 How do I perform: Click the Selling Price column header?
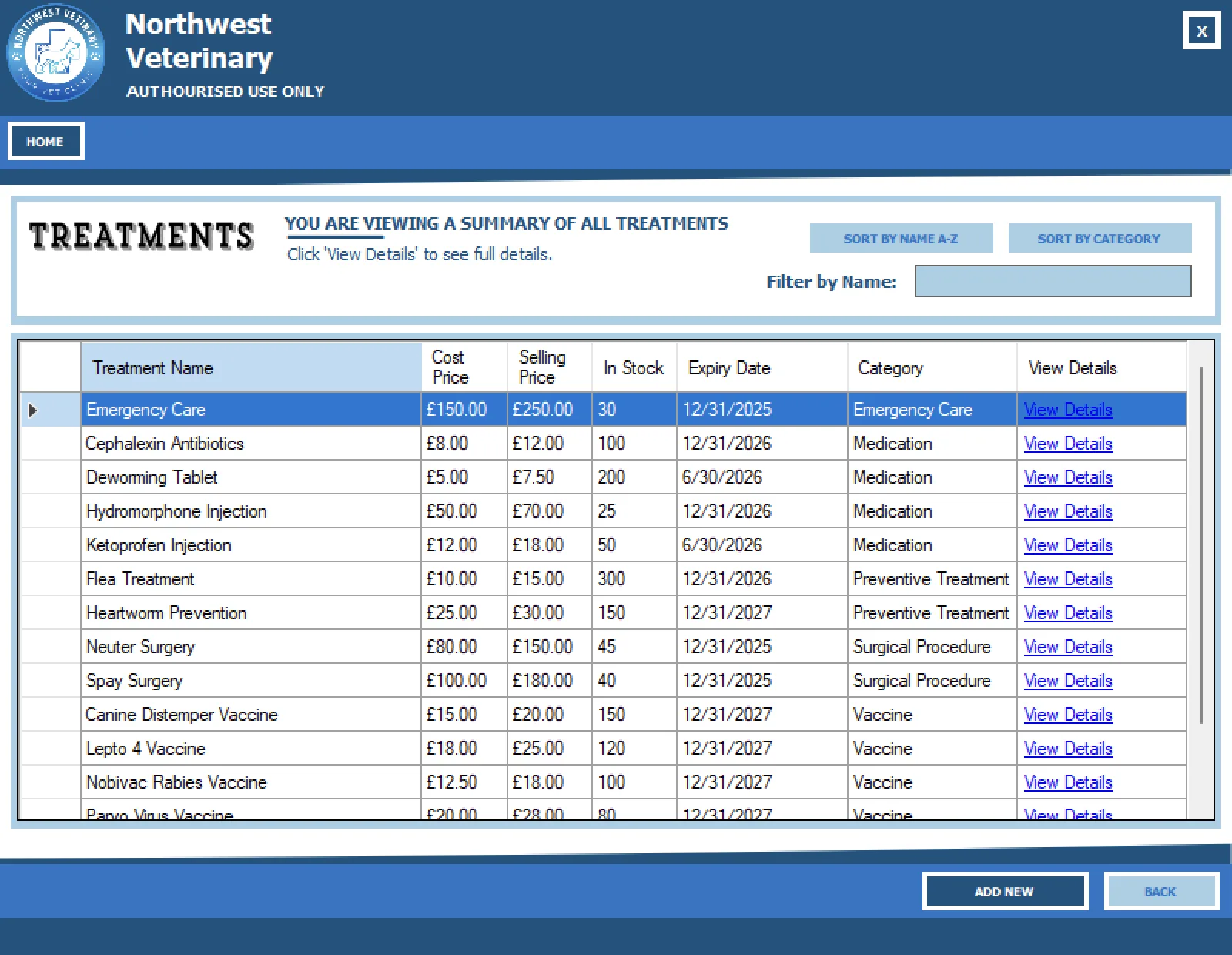click(x=550, y=367)
